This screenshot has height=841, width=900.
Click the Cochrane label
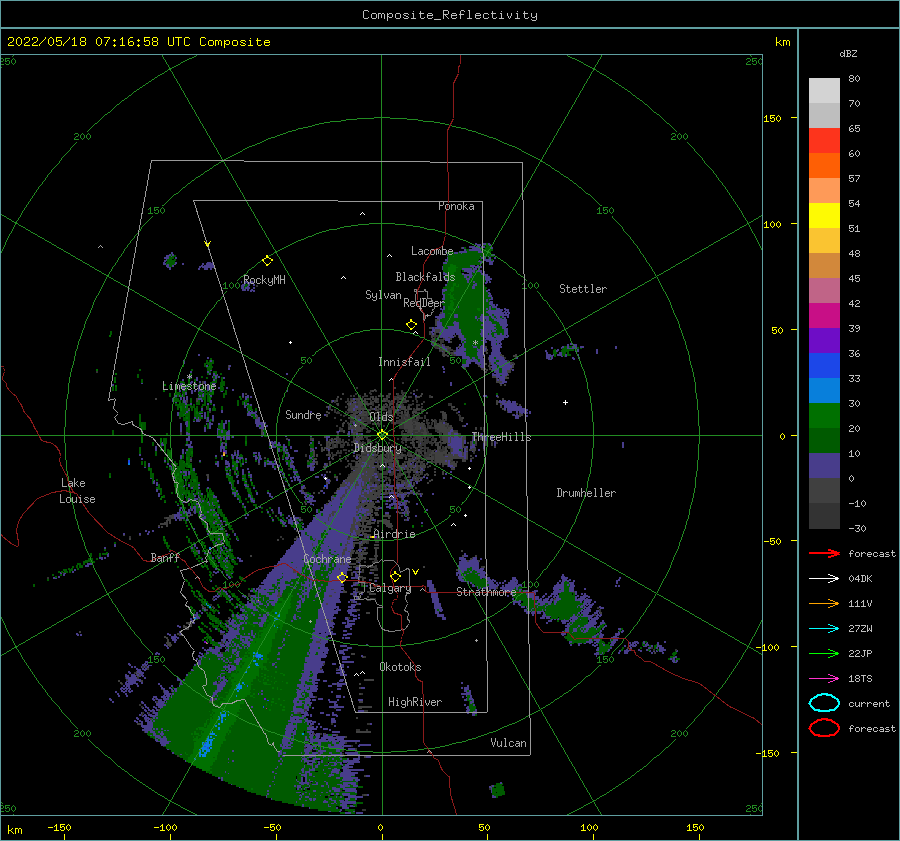click(x=327, y=559)
